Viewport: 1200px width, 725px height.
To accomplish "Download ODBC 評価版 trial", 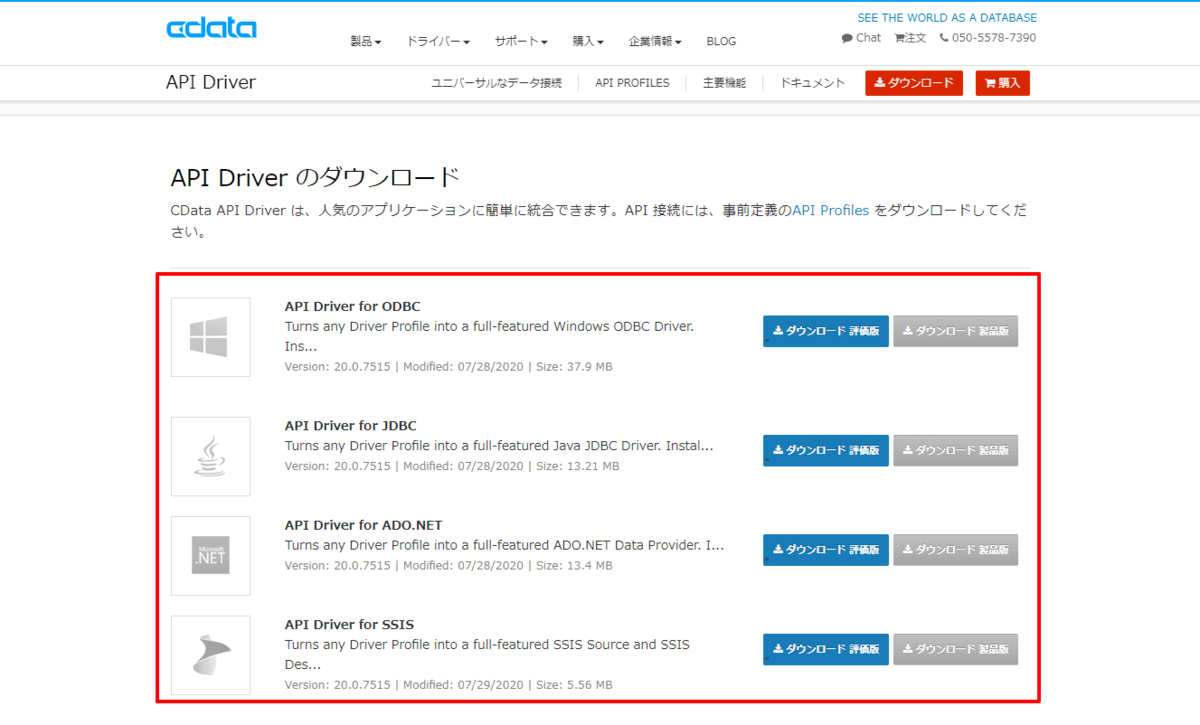I will [826, 331].
